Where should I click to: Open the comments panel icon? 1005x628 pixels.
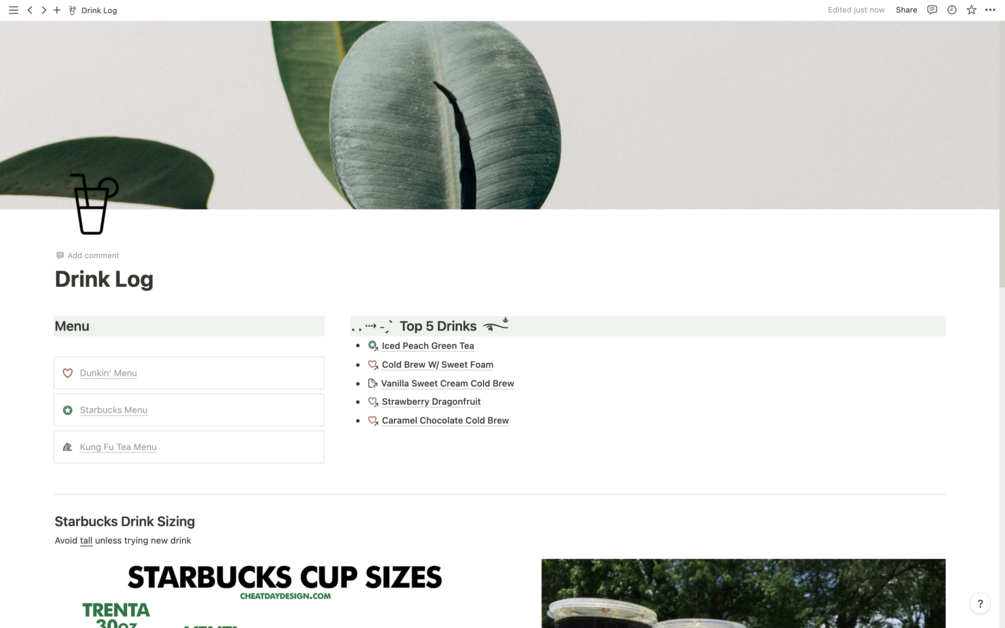(x=932, y=10)
